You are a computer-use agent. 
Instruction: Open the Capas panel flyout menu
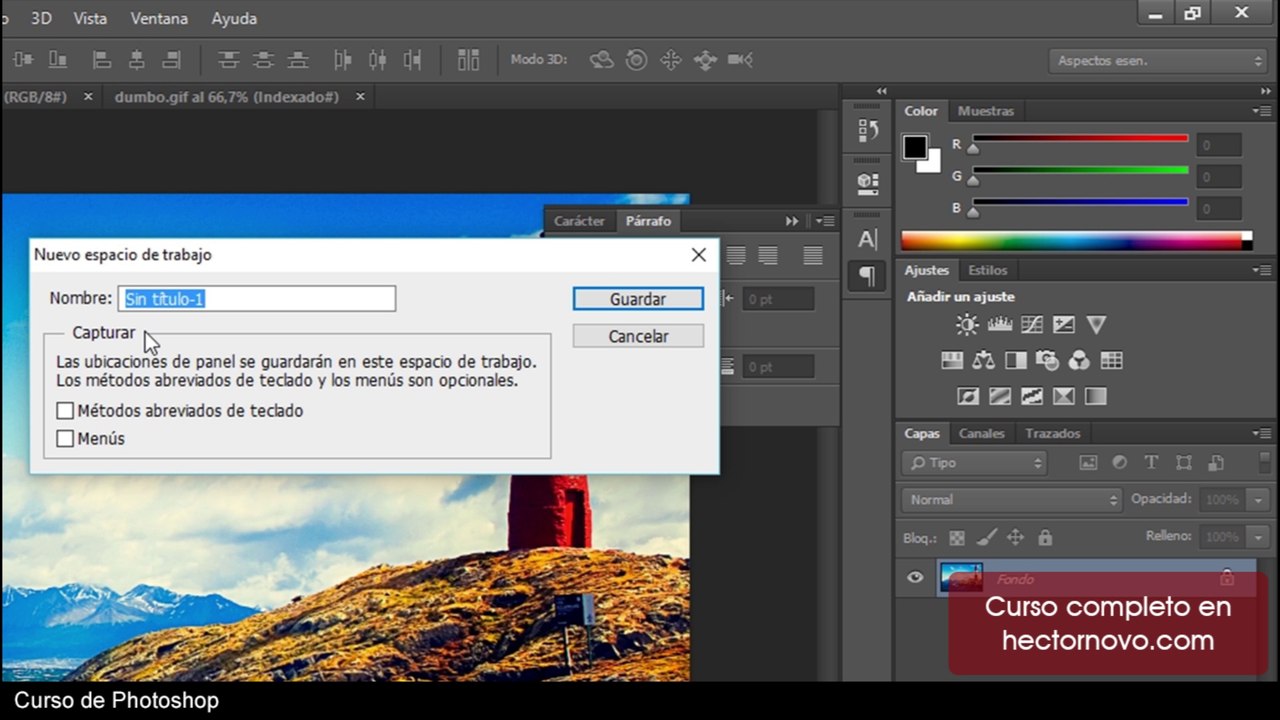pyautogui.click(x=1261, y=433)
